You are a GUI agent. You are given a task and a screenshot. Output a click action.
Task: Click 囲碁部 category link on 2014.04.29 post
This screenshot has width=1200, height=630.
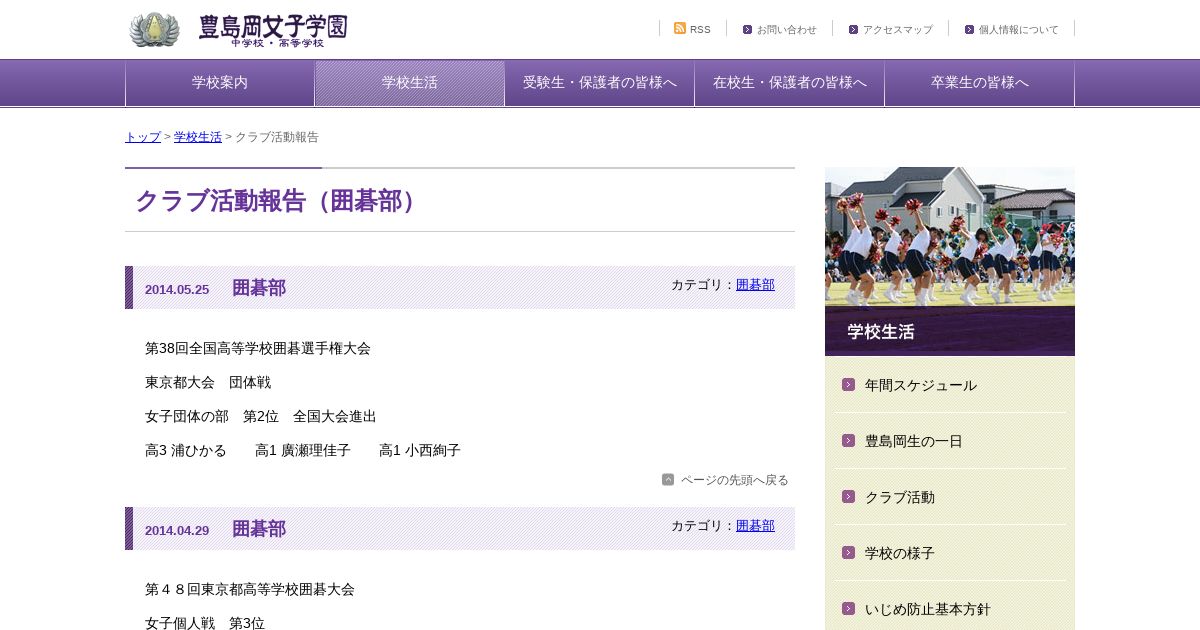[755, 526]
